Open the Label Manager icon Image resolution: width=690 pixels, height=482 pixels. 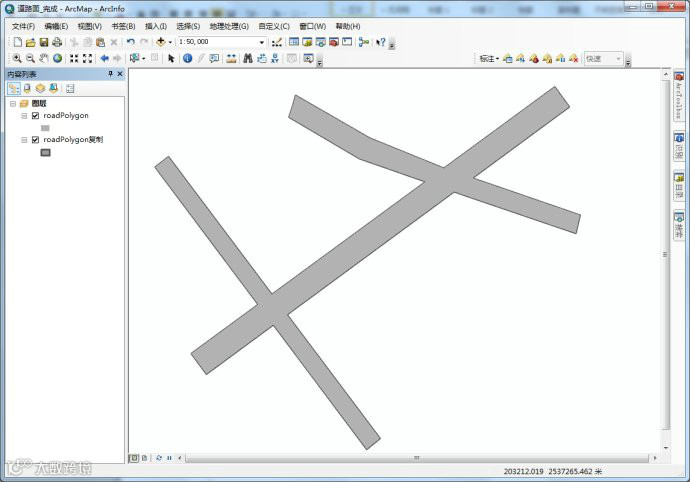point(507,58)
